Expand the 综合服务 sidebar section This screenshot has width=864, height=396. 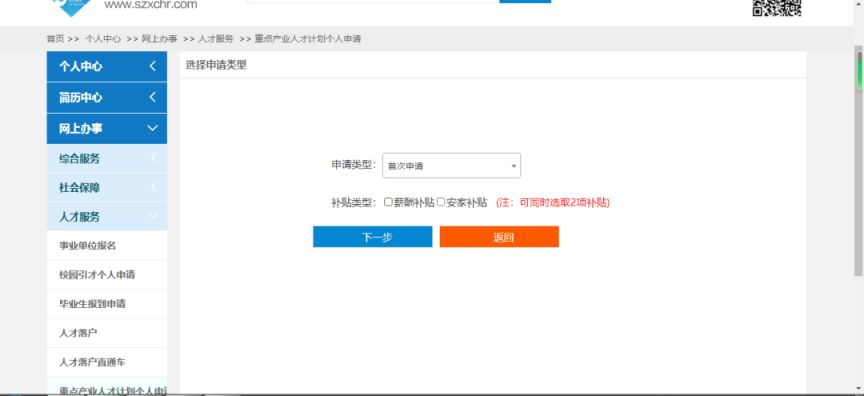pyautogui.click(x=107, y=159)
